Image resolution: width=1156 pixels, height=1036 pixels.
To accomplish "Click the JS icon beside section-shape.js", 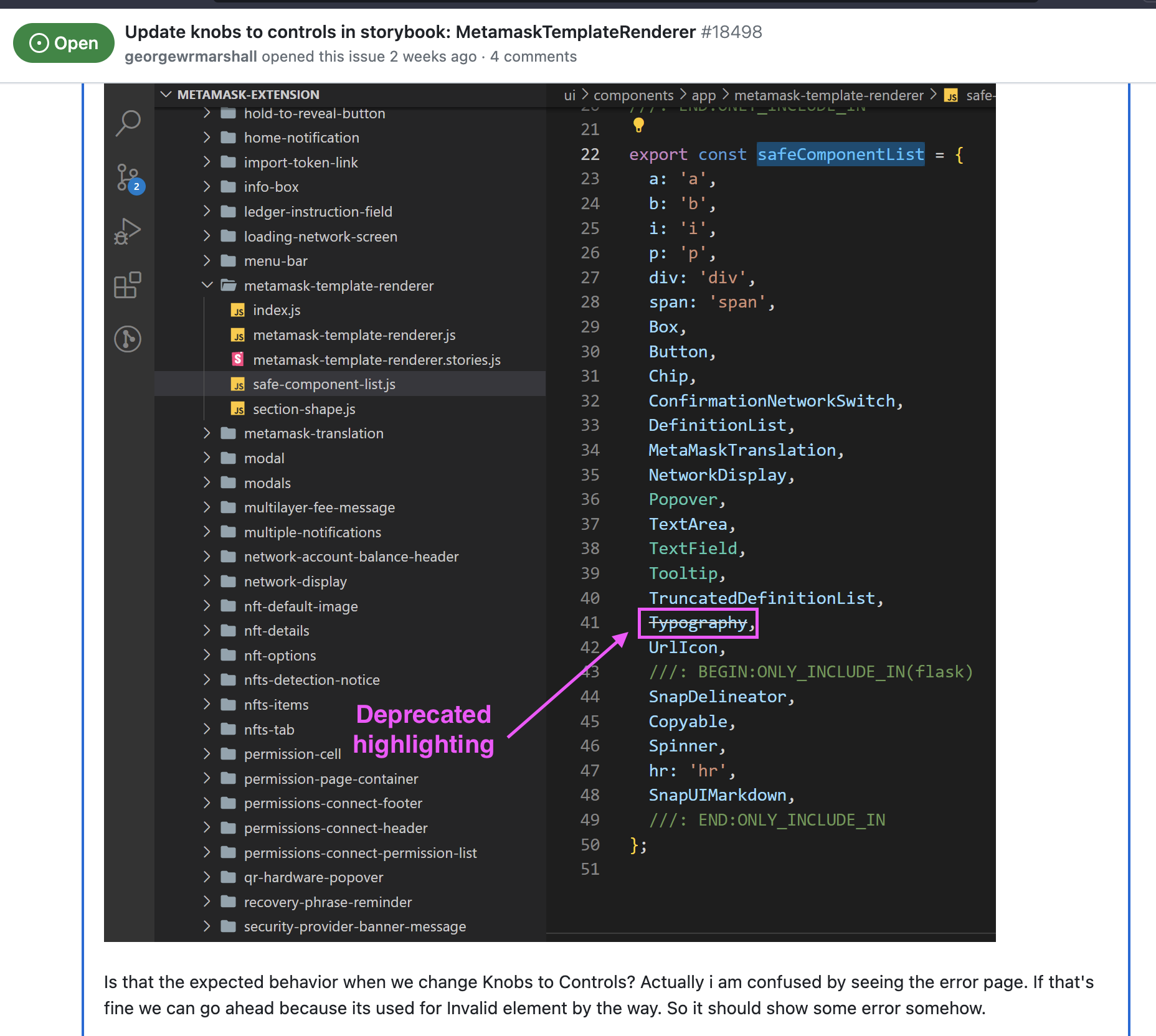I will tap(239, 409).
